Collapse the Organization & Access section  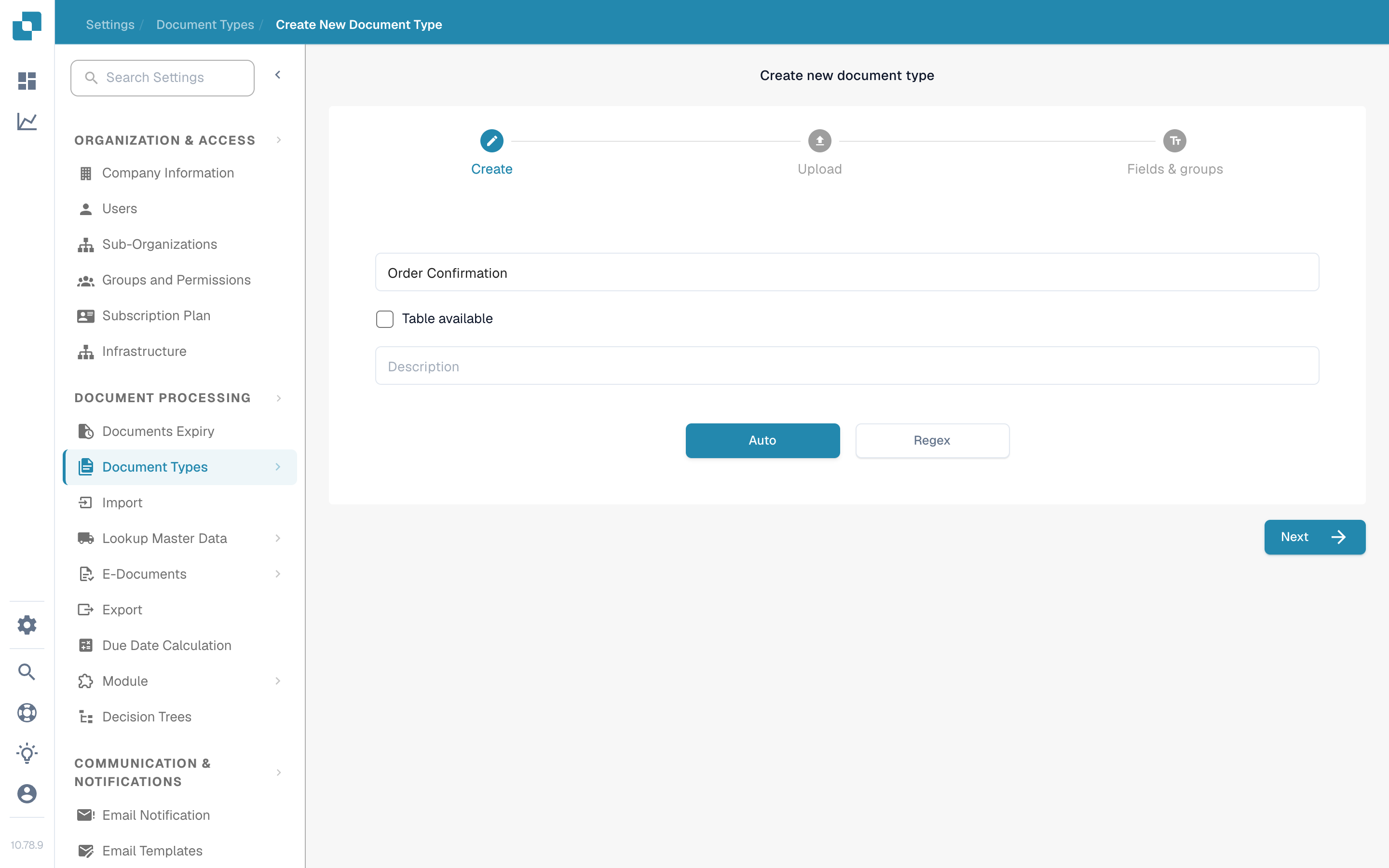(x=279, y=140)
